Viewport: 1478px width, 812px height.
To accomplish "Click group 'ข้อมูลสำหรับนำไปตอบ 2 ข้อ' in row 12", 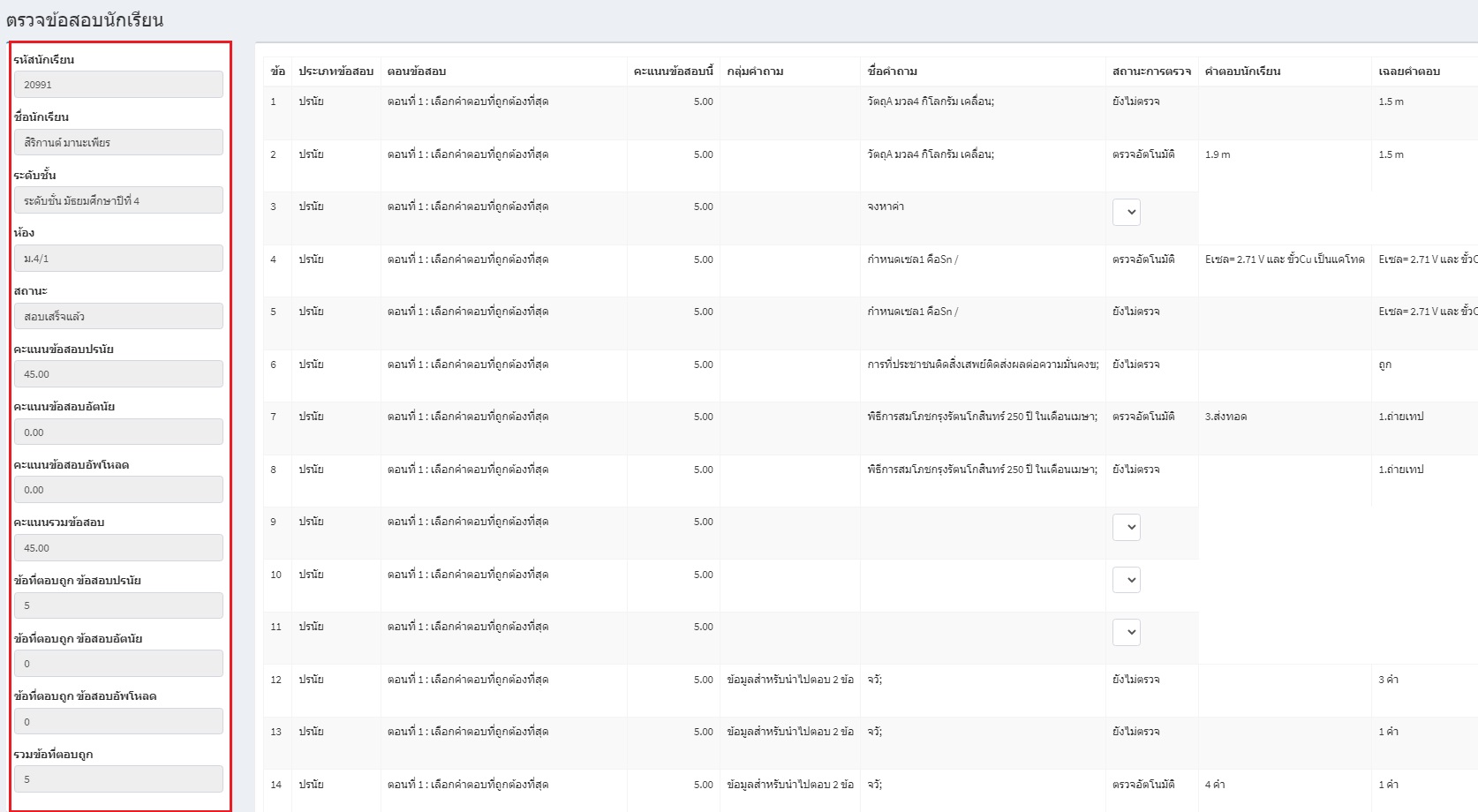I will click(x=790, y=680).
